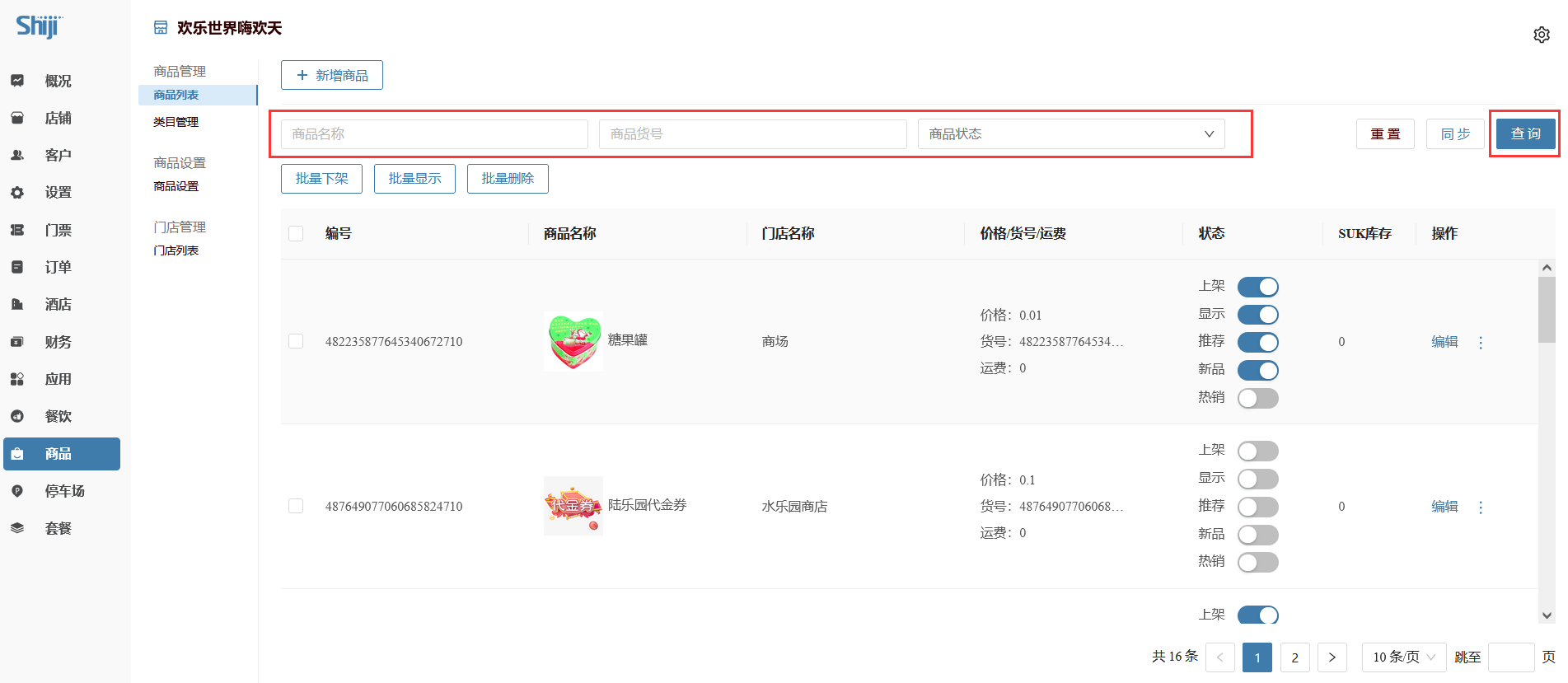Click the 批量显示 button

point(414,179)
